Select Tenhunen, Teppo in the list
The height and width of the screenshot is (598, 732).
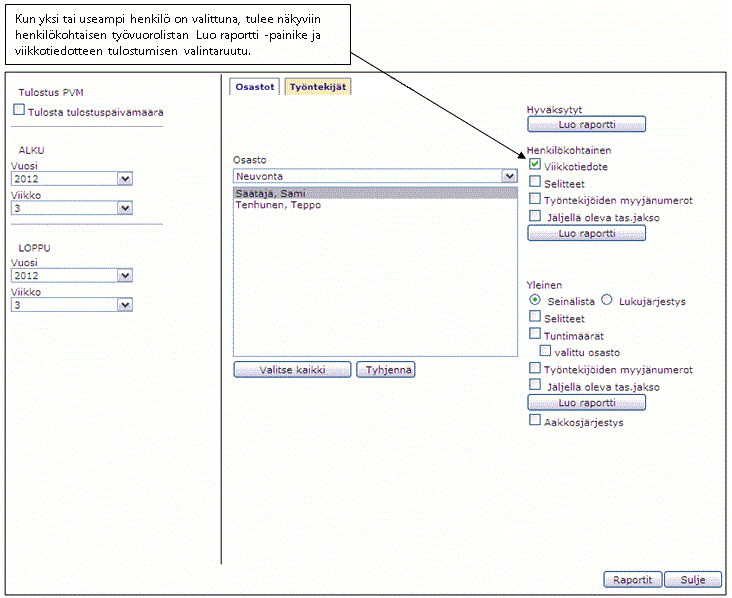[375, 205]
